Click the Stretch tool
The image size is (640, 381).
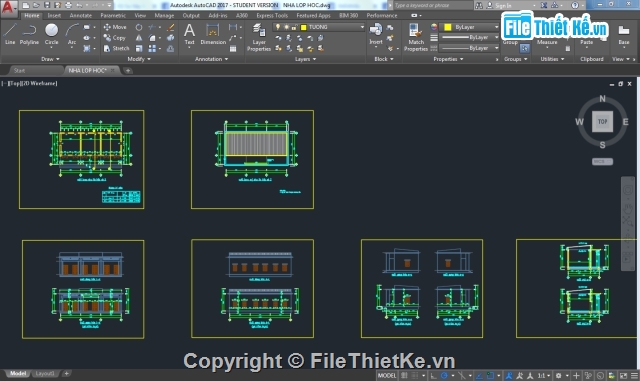click(x=116, y=48)
